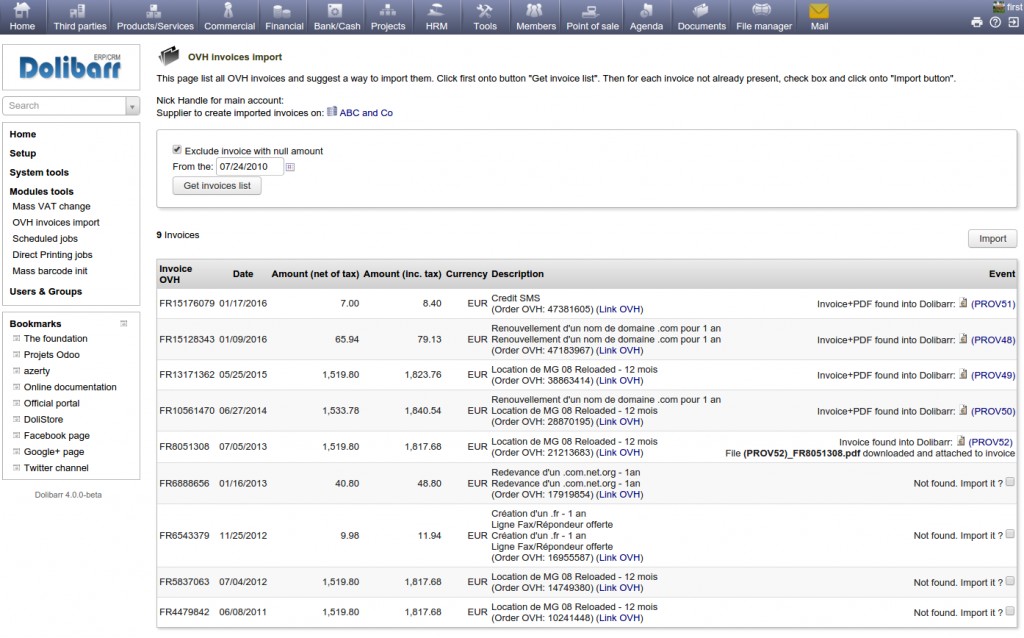Click the edit icon in Bookmarks header
This screenshot has width=1024, height=638.
[x=124, y=324]
